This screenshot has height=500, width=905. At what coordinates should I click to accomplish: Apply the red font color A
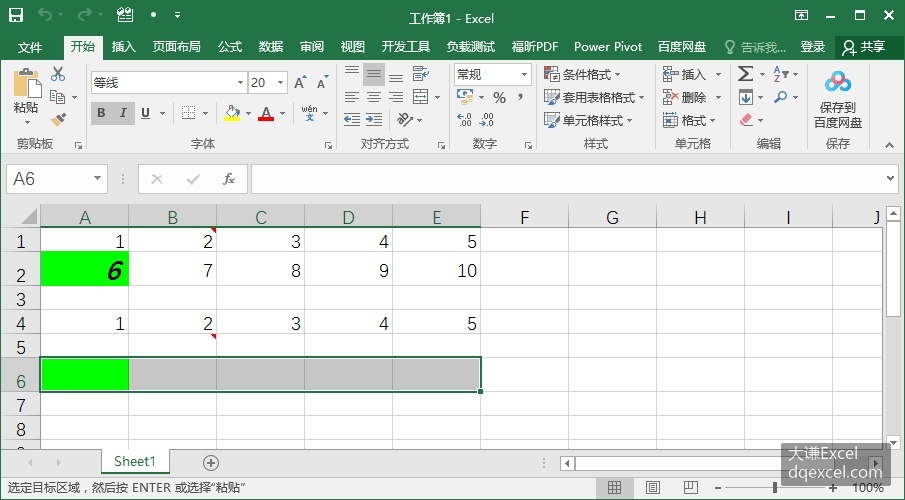[x=265, y=113]
